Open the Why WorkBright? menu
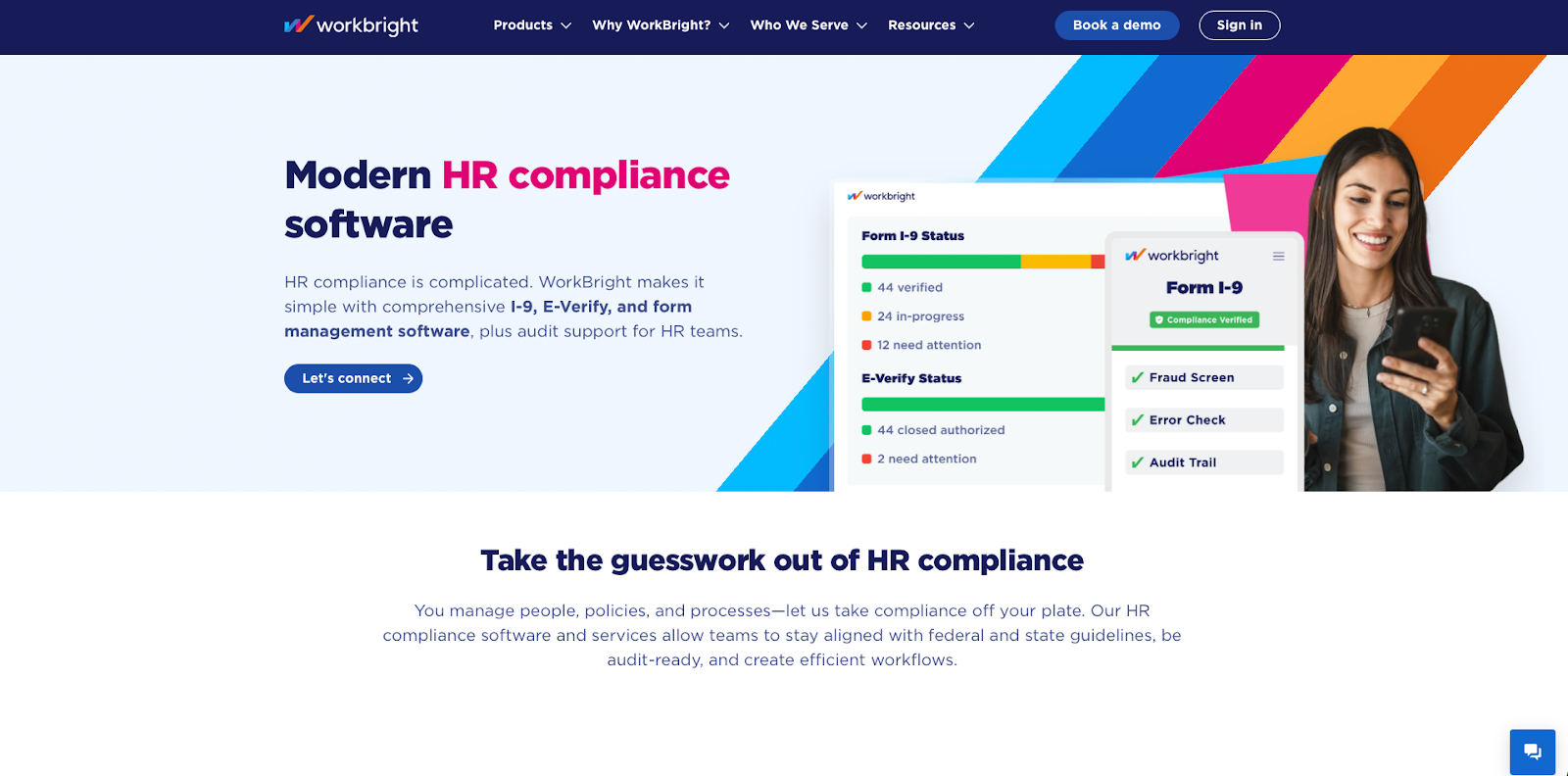Screen dimensions: 1568x776 coord(661,25)
